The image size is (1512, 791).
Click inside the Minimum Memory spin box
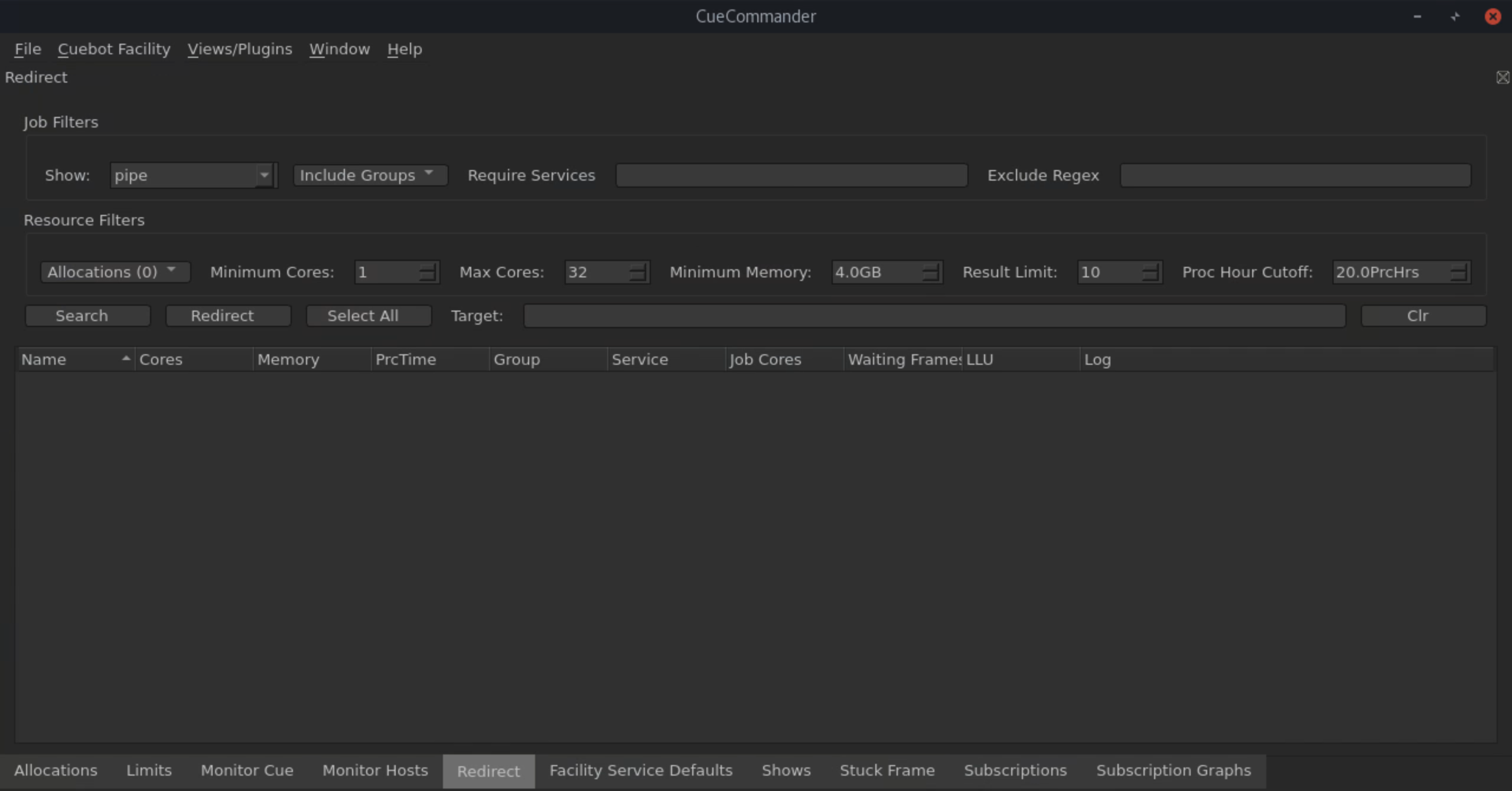tap(887, 272)
